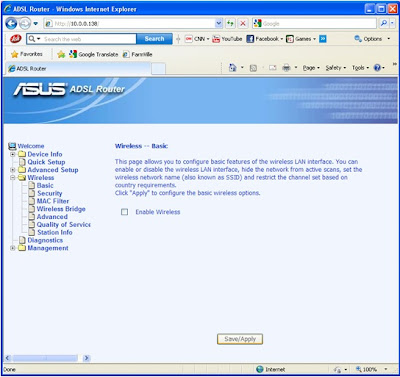
Task: Open the FarmVille favorite link
Action: (137, 54)
